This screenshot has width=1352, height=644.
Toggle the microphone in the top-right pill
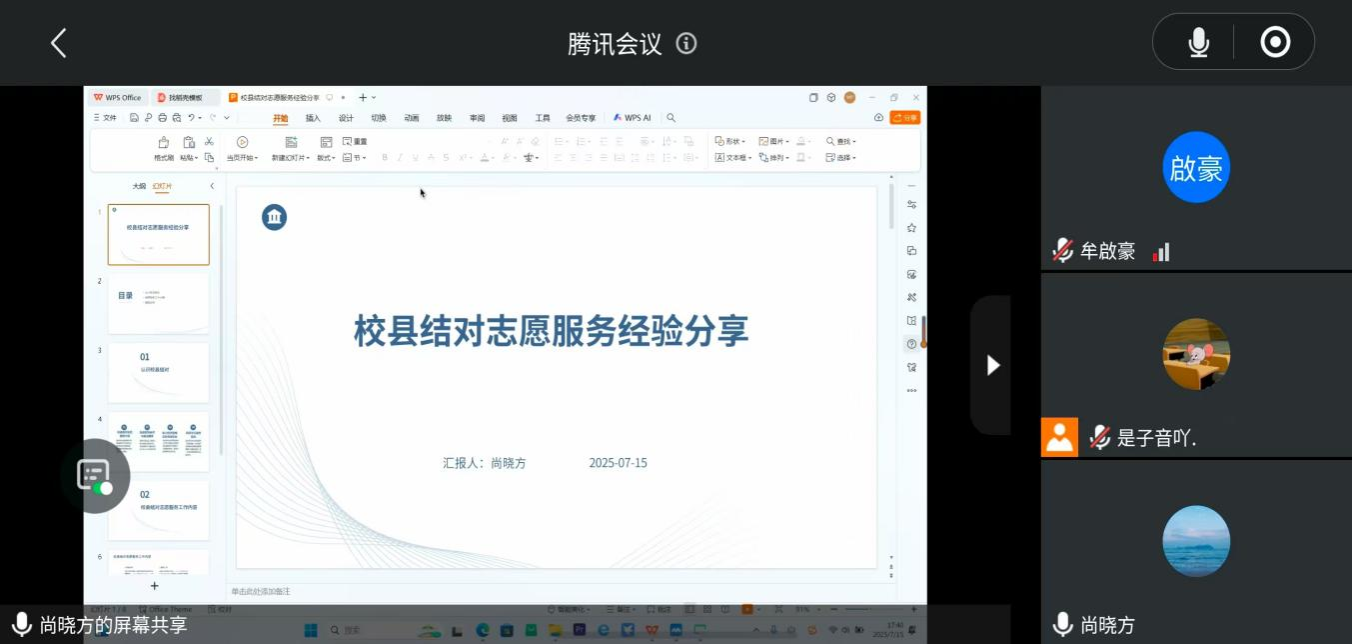(1198, 42)
